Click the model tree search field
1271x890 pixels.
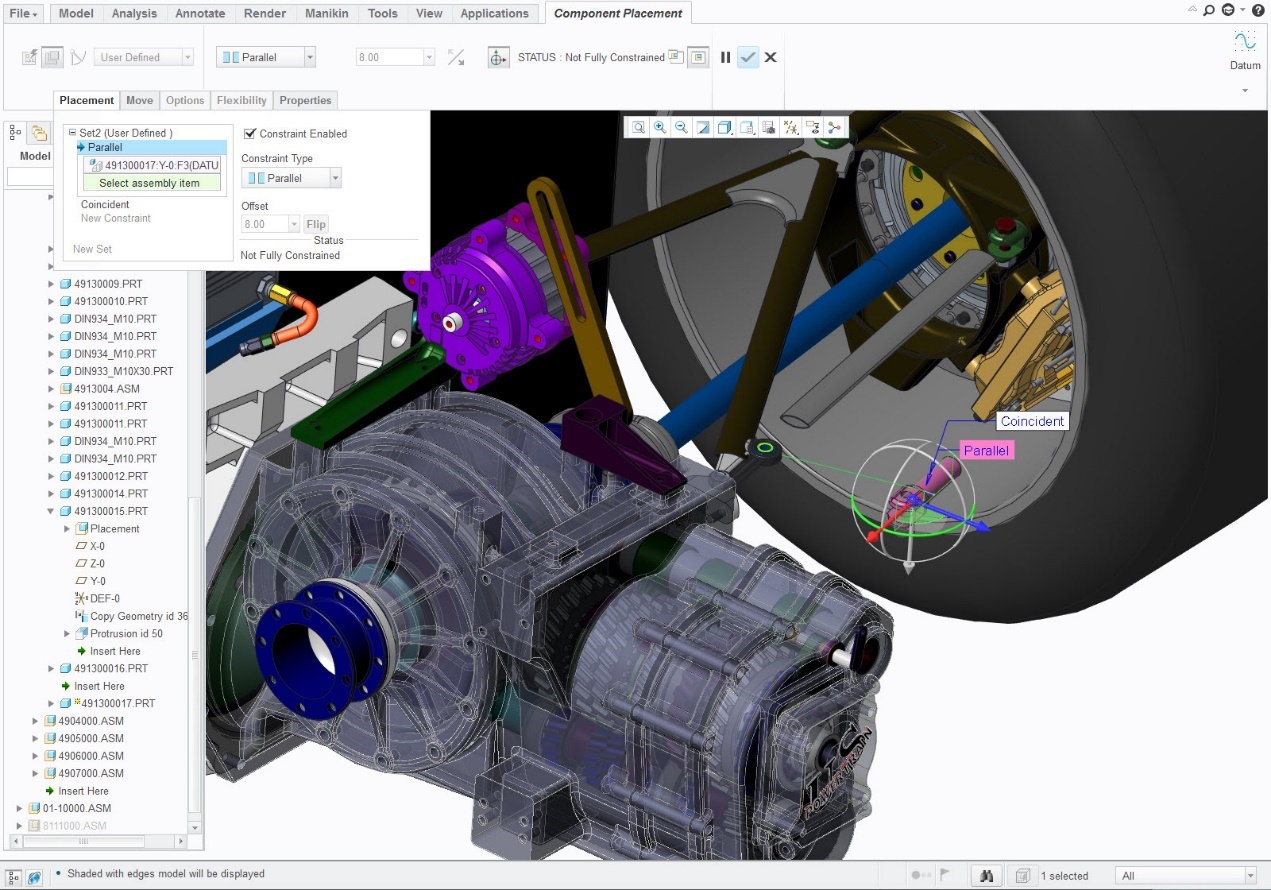tap(30, 177)
